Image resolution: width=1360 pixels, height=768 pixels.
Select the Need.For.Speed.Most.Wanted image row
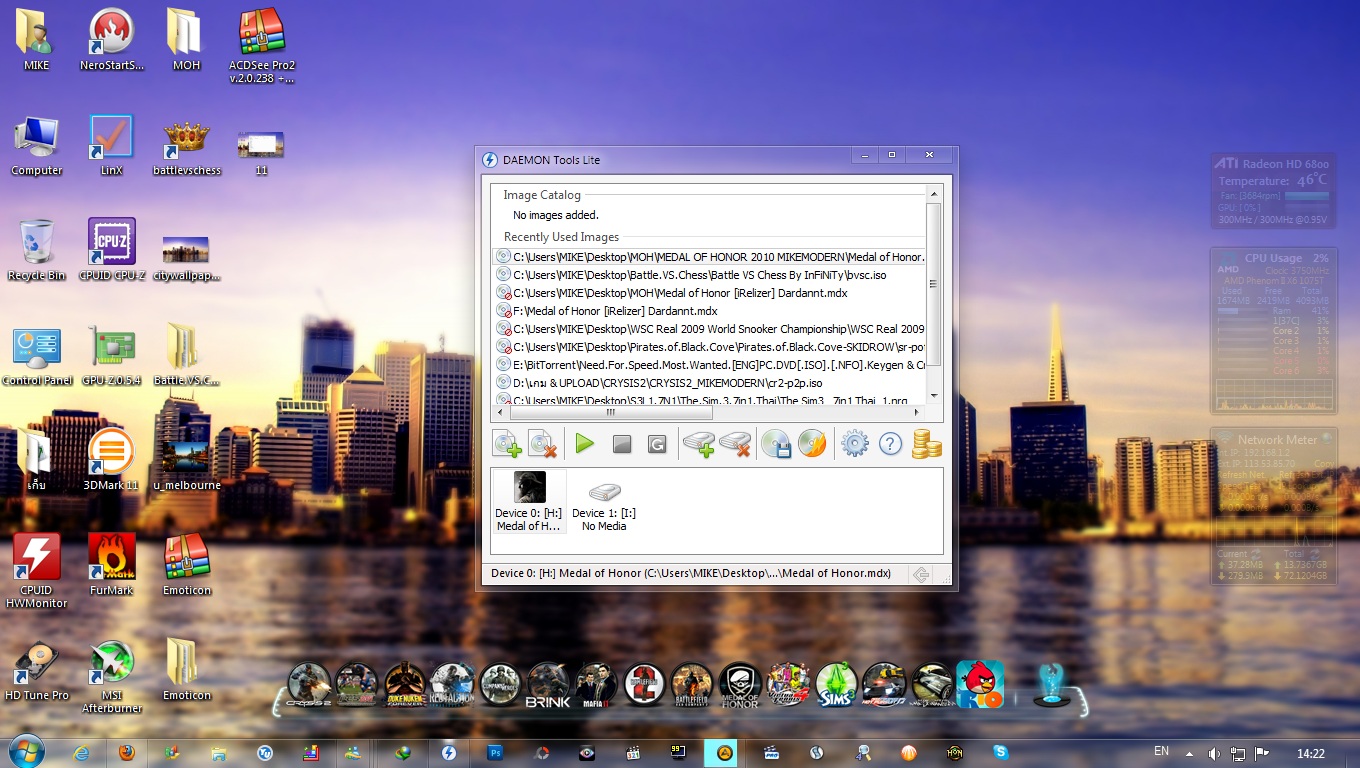pyautogui.click(x=710, y=365)
